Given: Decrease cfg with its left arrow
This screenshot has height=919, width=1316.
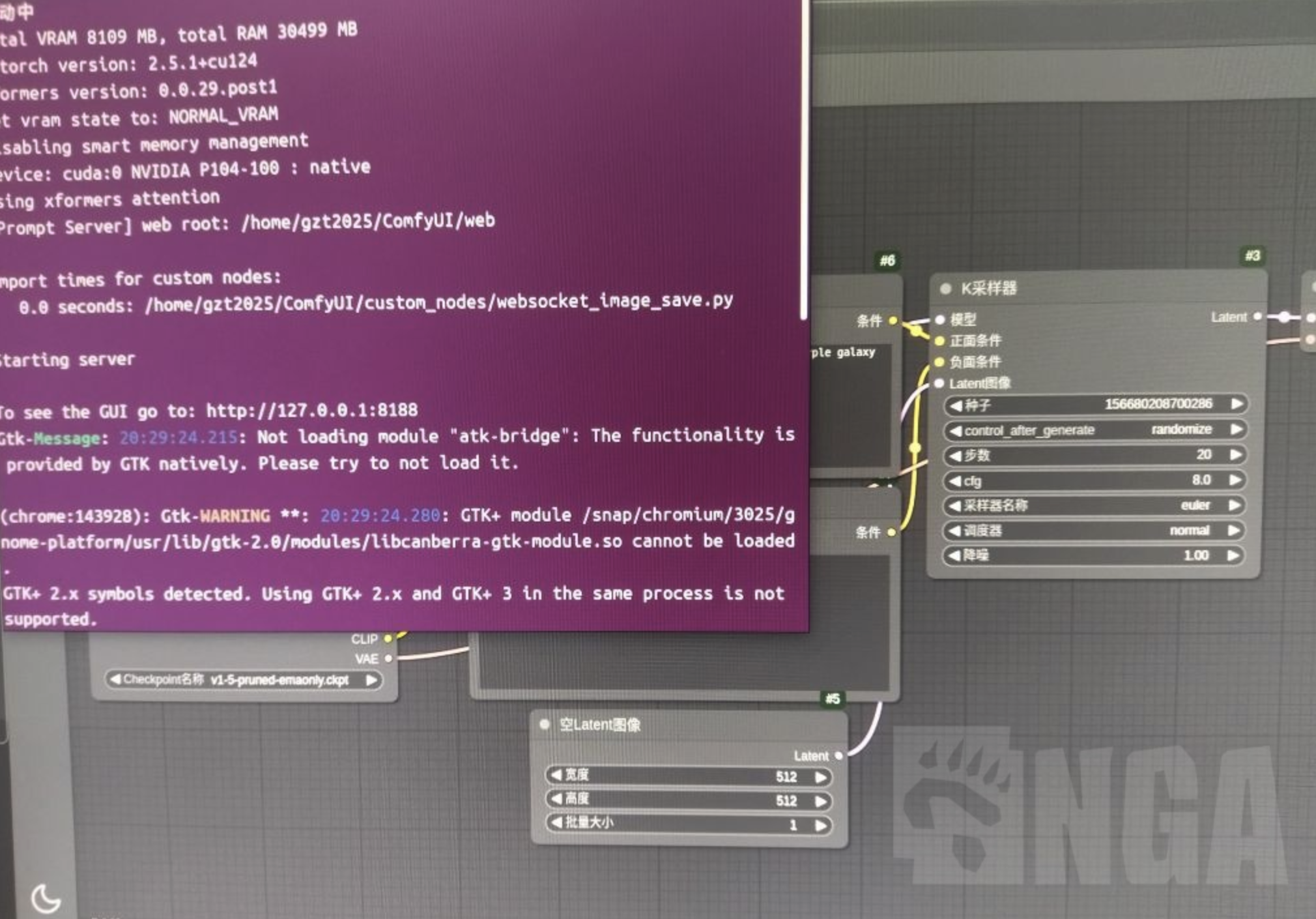Looking at the screenshot, I should [956, 481].
